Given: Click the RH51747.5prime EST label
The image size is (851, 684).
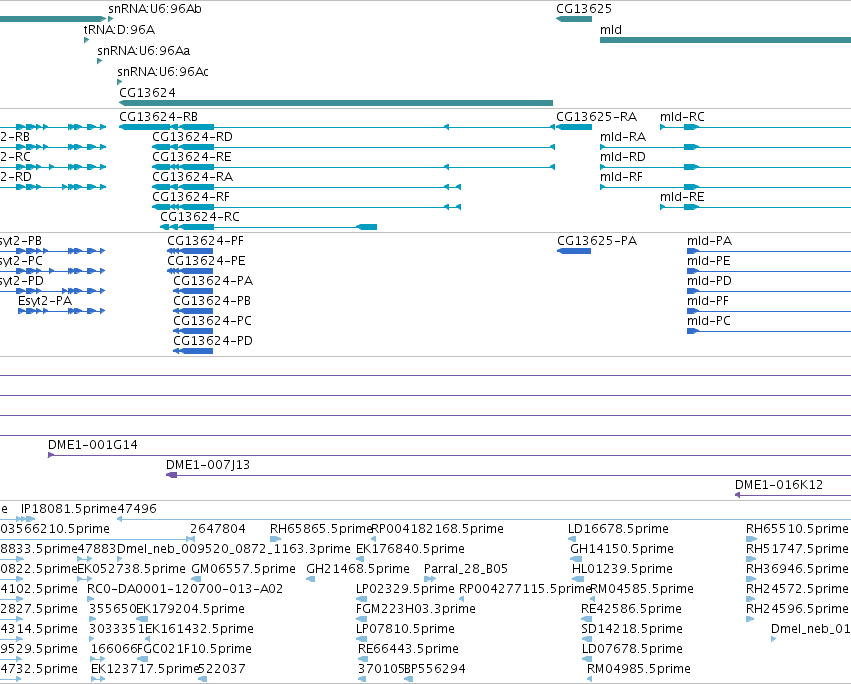Looking at the screenshot, I should pyautogui.click(x=797, y=549).
